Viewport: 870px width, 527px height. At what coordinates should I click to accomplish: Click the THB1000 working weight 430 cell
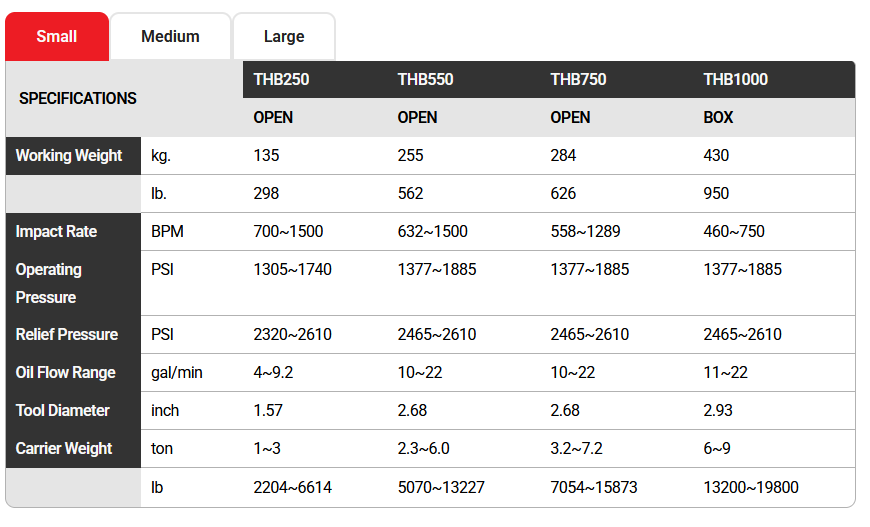point(716,156)
